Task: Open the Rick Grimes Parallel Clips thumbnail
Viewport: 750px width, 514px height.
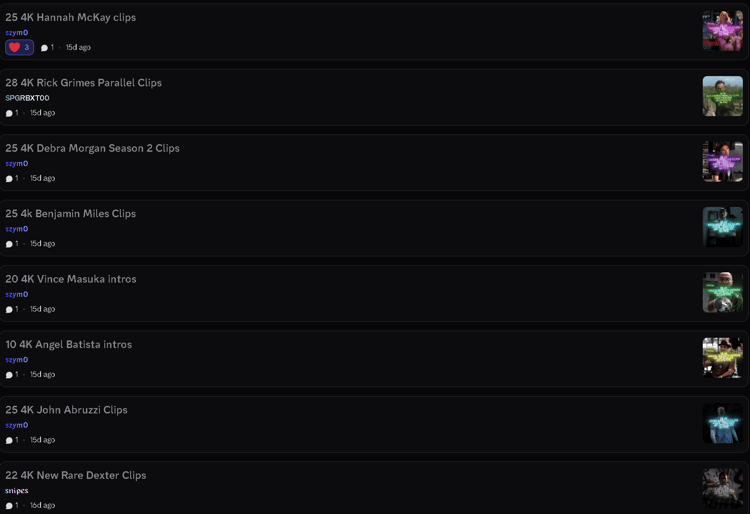Action: point(722,96)
